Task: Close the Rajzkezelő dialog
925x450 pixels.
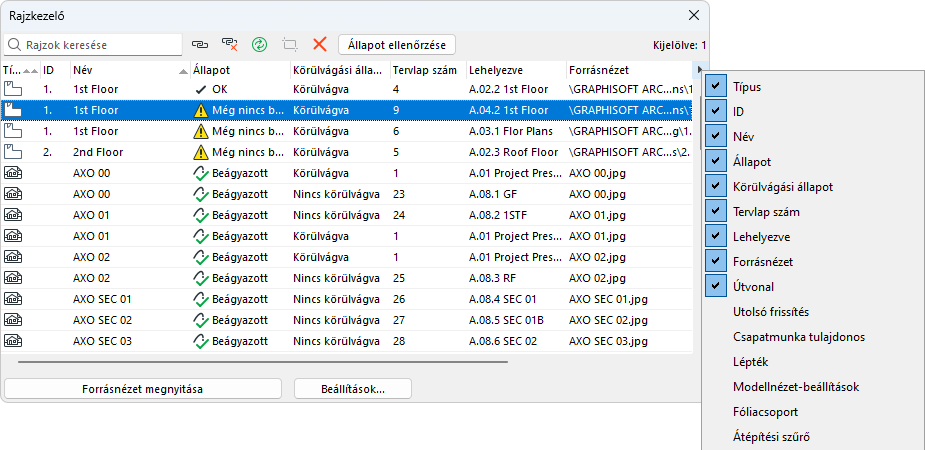Action: tap(694, 16)
